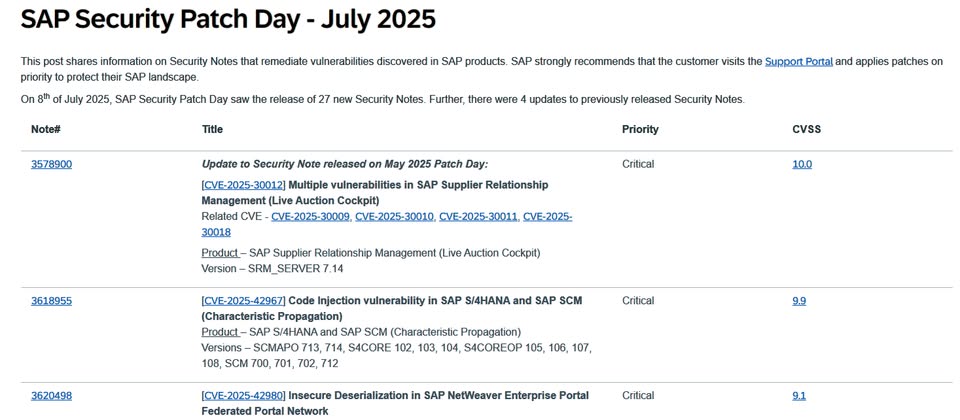Open Security Note 3620498
The image size is (960, 420).
click(51, 396)
